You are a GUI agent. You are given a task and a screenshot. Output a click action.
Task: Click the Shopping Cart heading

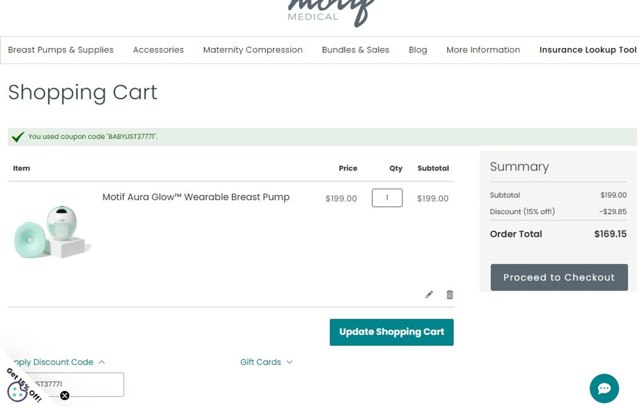[x=82, y=93]
